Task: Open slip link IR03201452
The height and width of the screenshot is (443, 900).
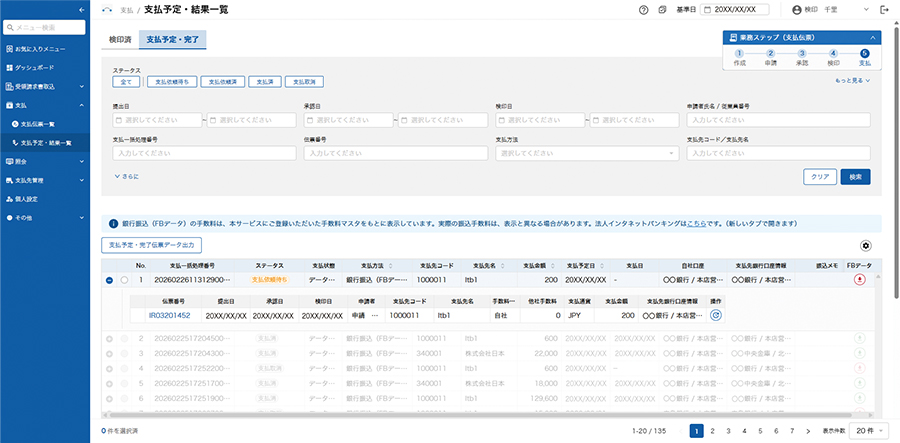Action: click(x=169, y=315)
